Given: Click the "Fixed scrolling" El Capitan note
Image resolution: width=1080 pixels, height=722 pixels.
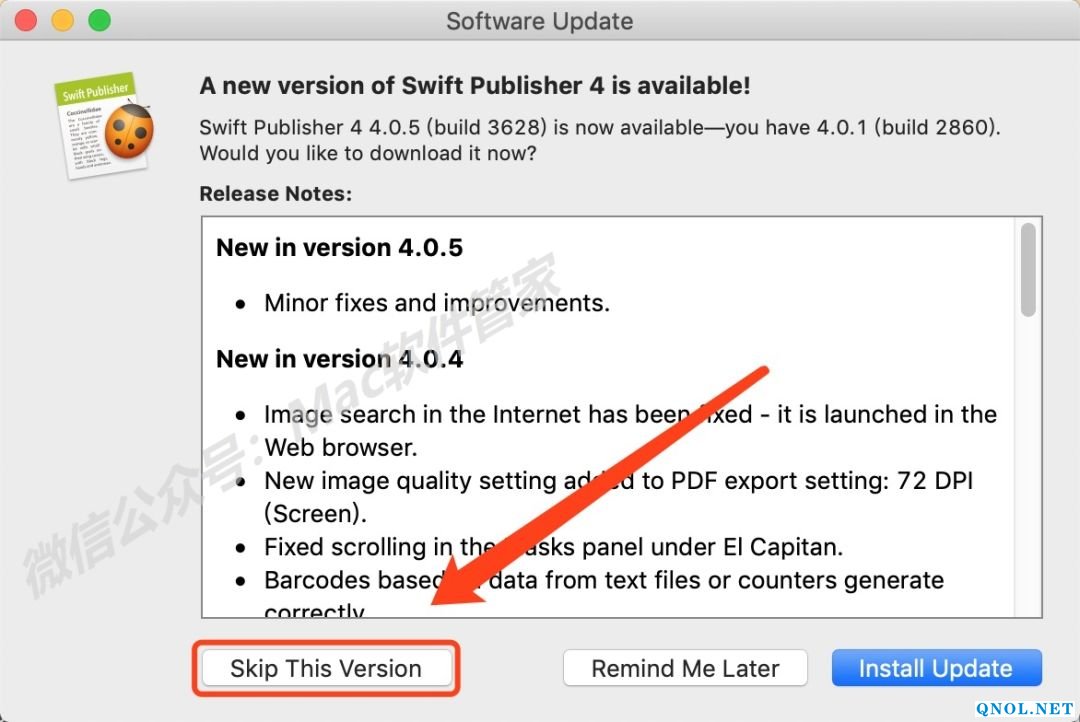Looking at the screenshot, I should (x=553, y=547).
